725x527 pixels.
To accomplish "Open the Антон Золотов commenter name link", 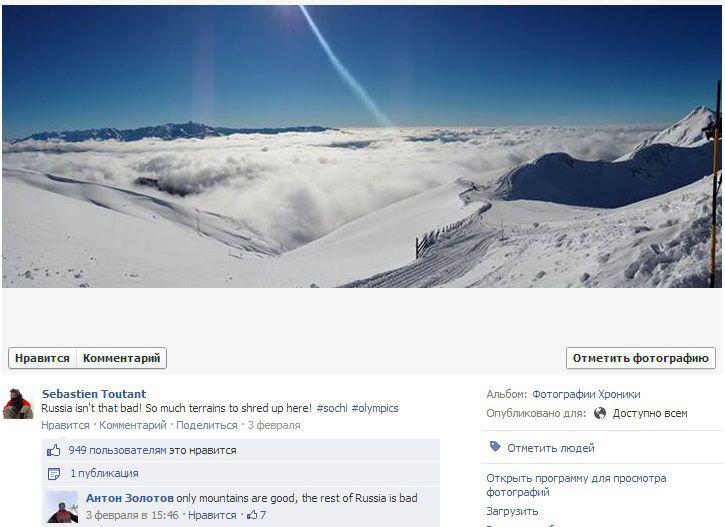I will 130,498.
